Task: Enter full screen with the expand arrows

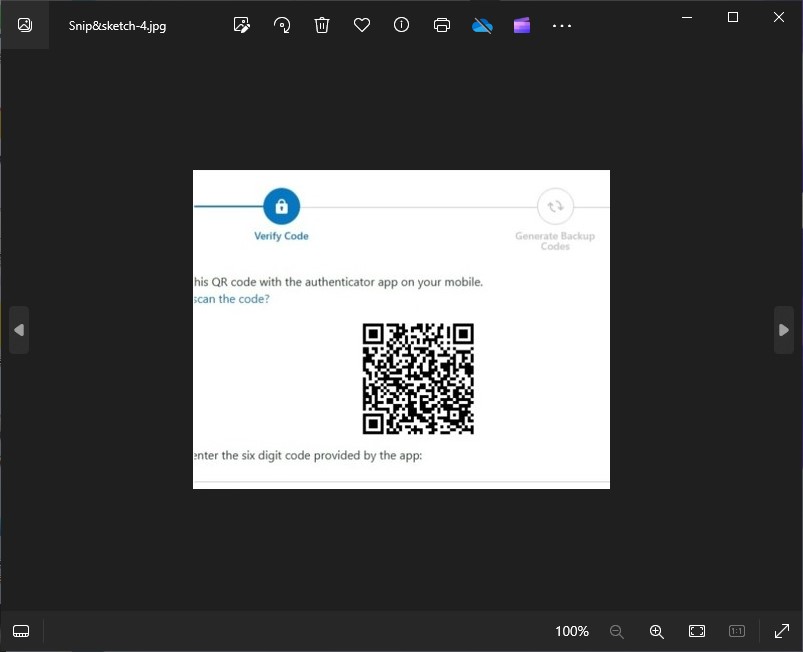Action: click(x=781, y=631)
